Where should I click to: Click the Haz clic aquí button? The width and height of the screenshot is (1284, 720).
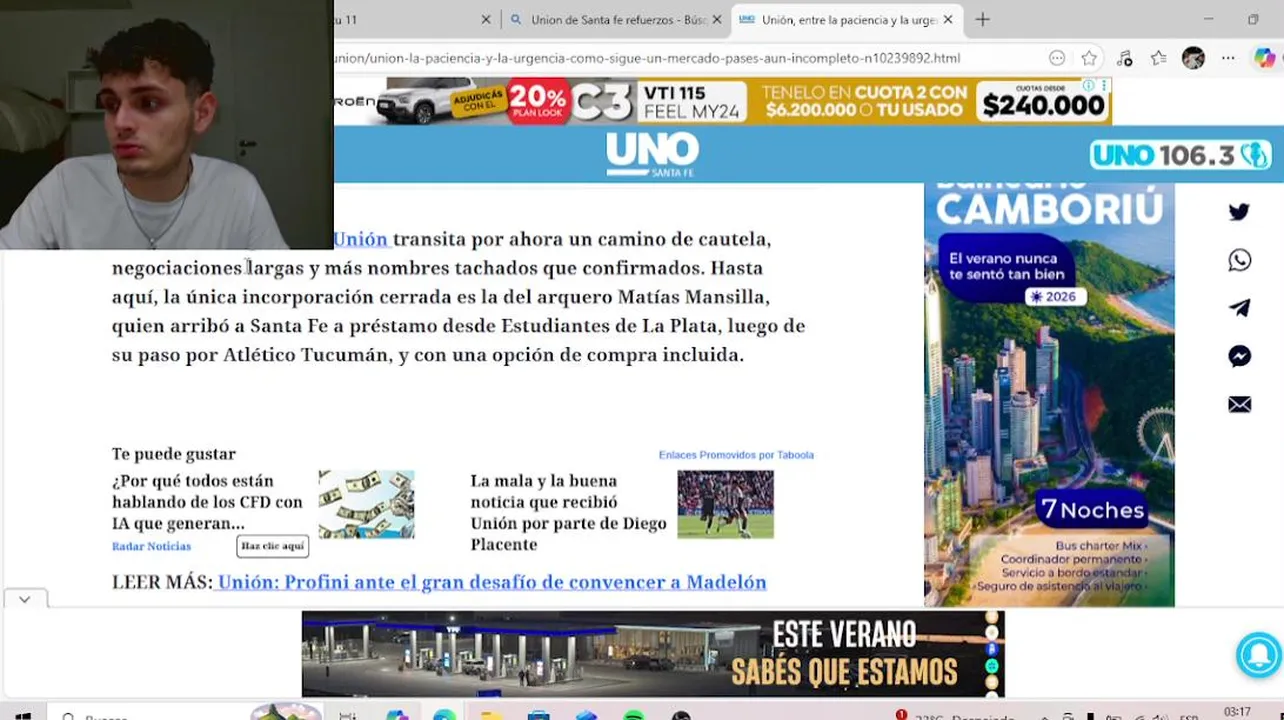pyautogui.click(x=272, y=546)
